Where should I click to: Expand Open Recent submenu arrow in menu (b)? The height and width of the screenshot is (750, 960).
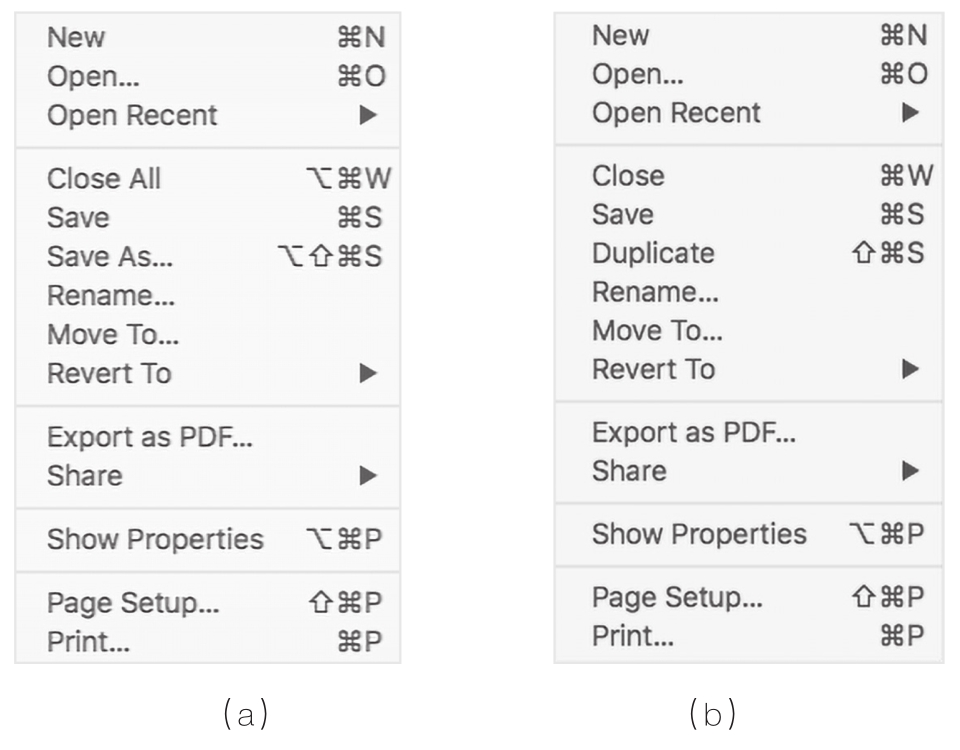tap(910, 113)
